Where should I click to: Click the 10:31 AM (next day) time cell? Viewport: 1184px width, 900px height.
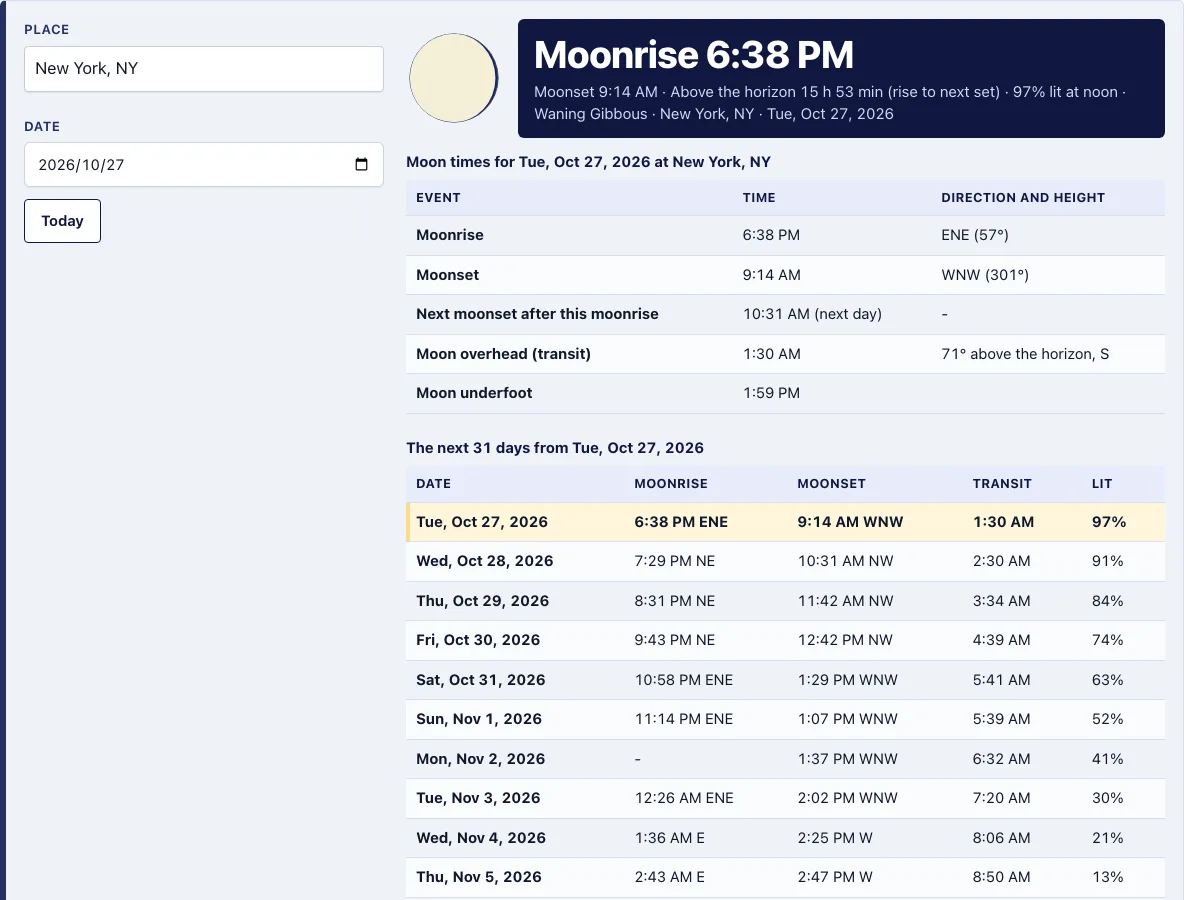click(x=812, y=314)
